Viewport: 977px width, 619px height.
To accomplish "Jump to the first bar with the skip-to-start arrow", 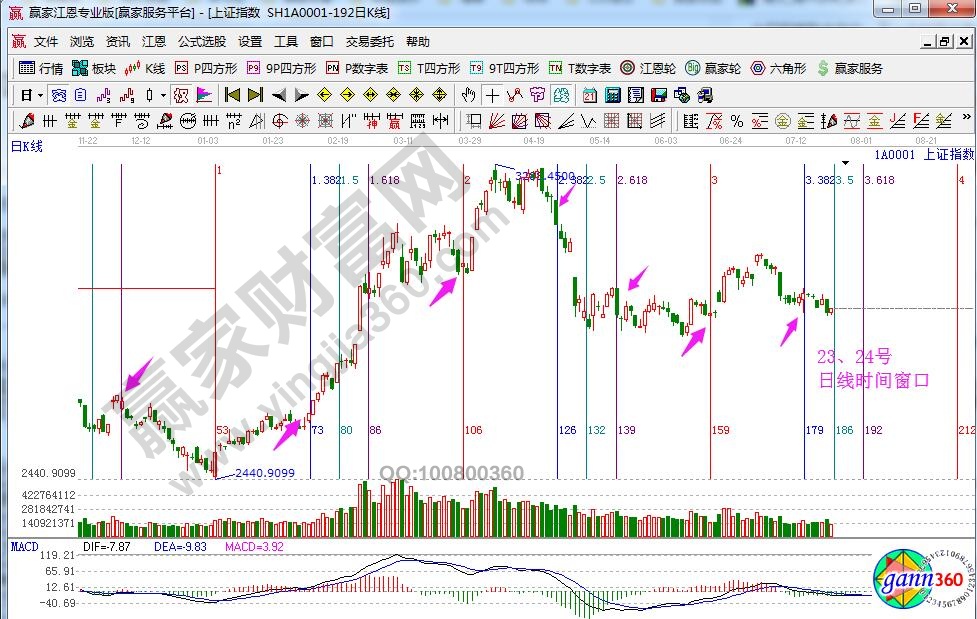I will pyautogui.click(x=232, y=95).
